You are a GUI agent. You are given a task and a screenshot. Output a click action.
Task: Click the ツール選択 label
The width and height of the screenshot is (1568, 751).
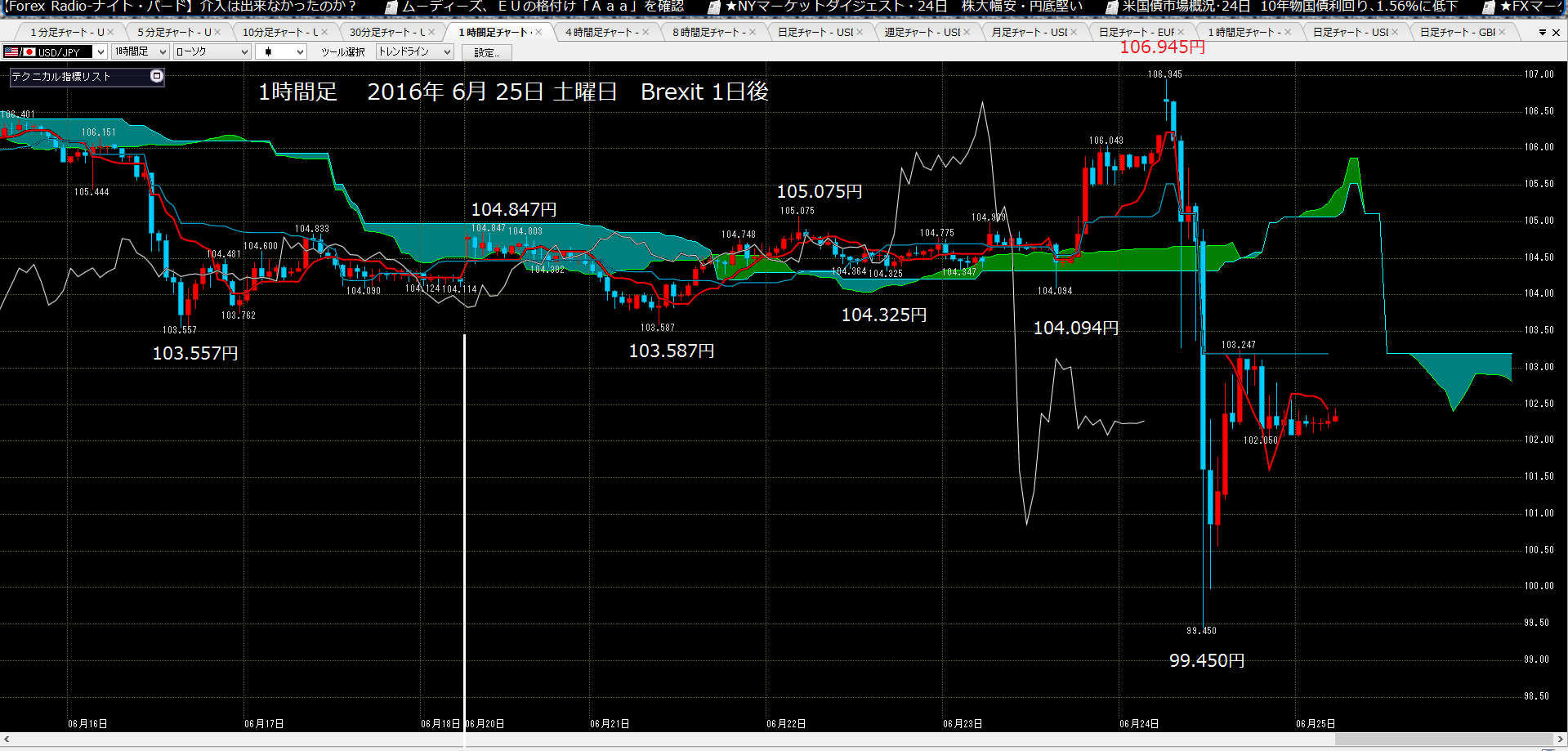click(x=342, y=52)
